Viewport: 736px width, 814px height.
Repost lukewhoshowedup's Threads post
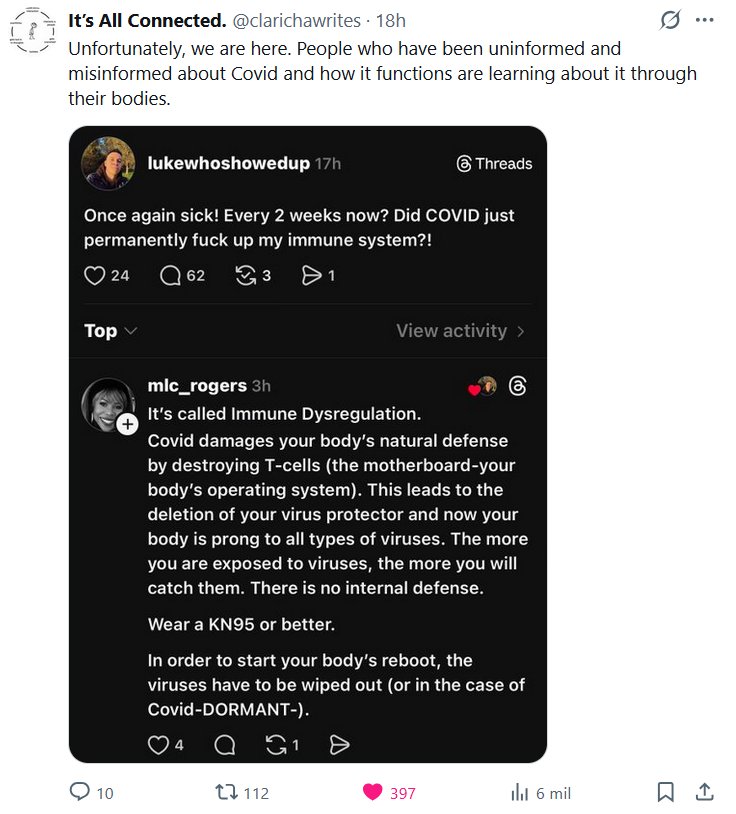point(245,275)
